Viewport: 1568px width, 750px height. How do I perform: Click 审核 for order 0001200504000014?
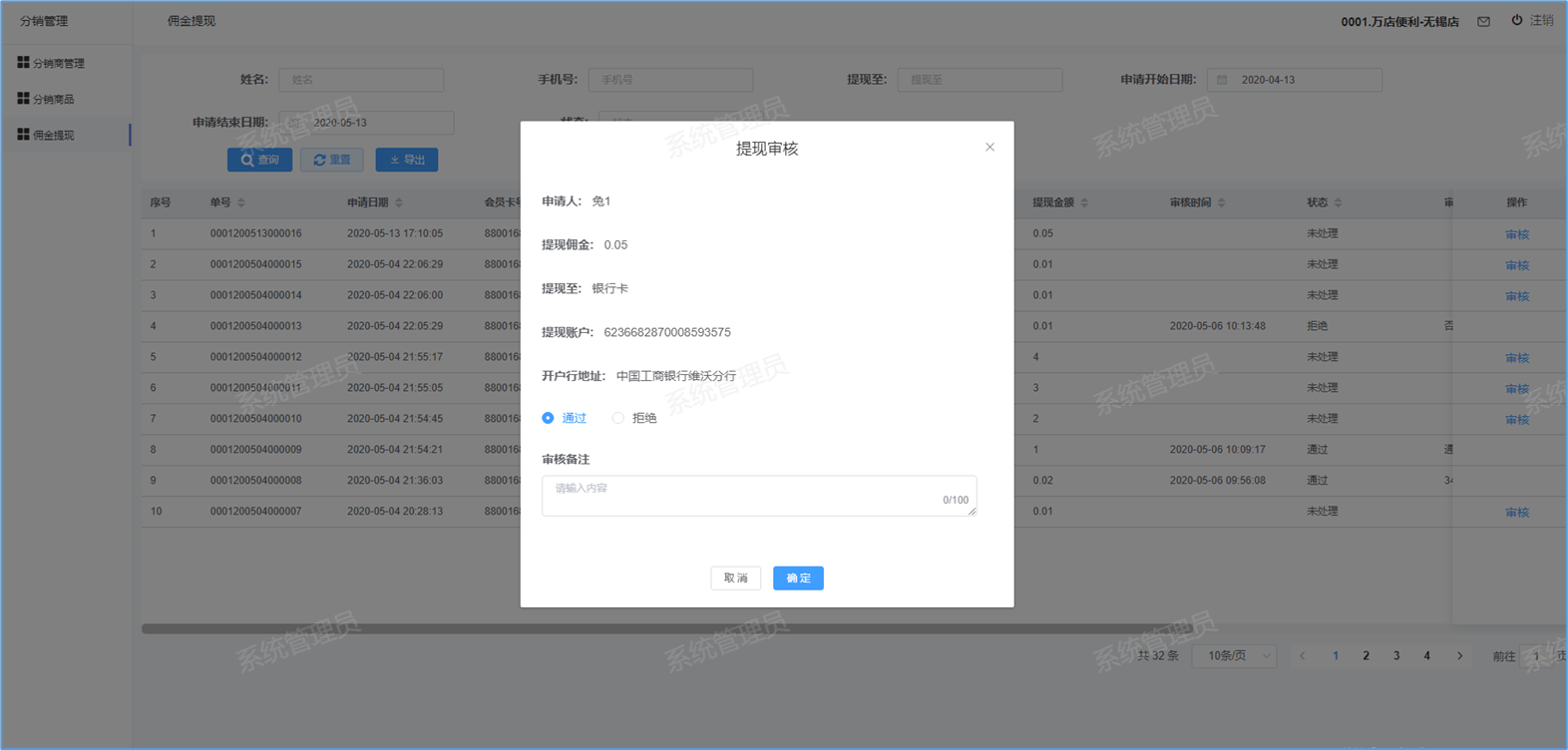click(1517, 296)
